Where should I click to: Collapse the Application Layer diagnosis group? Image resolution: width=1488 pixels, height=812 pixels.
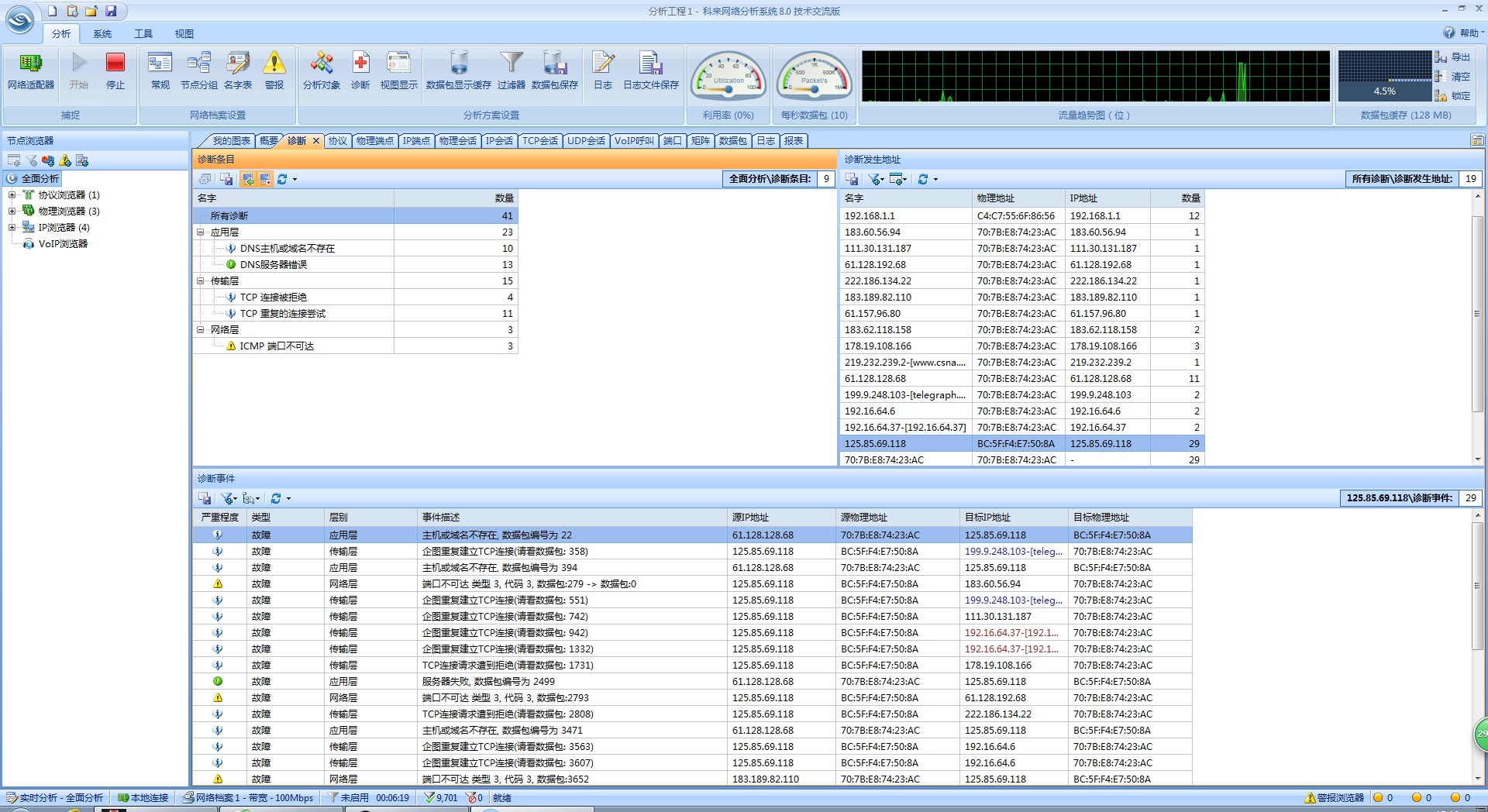tap(201, 232)
